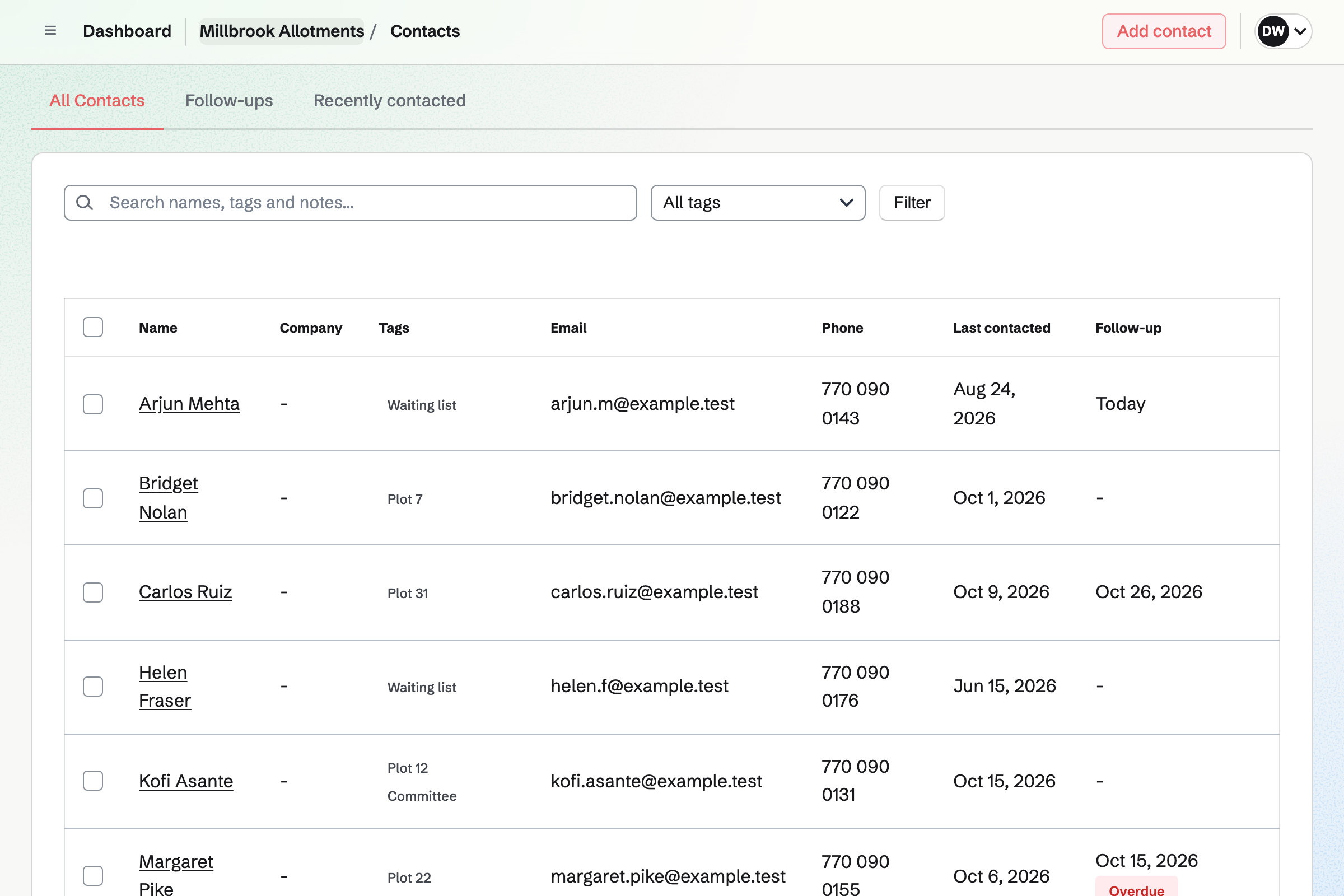Expand the account chevron next to DW
Screen dimensions: 1344x896
(x=1300, y=31)
